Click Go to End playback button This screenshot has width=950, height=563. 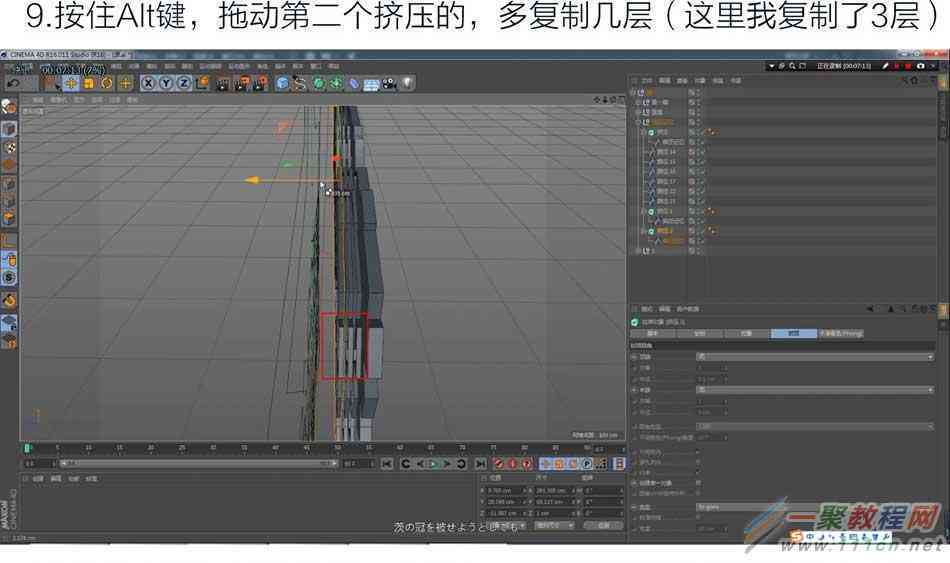480,464
